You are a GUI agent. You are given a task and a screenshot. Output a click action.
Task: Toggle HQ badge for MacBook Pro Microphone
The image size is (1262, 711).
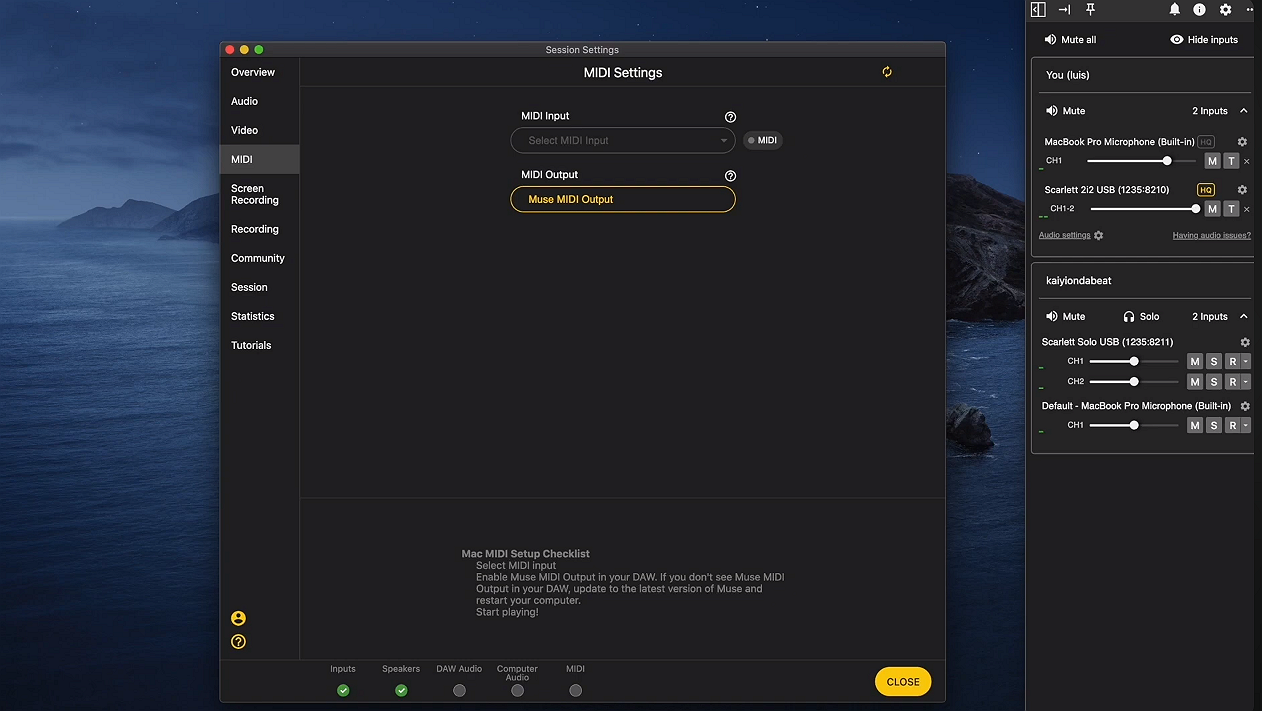(1206, 142)
